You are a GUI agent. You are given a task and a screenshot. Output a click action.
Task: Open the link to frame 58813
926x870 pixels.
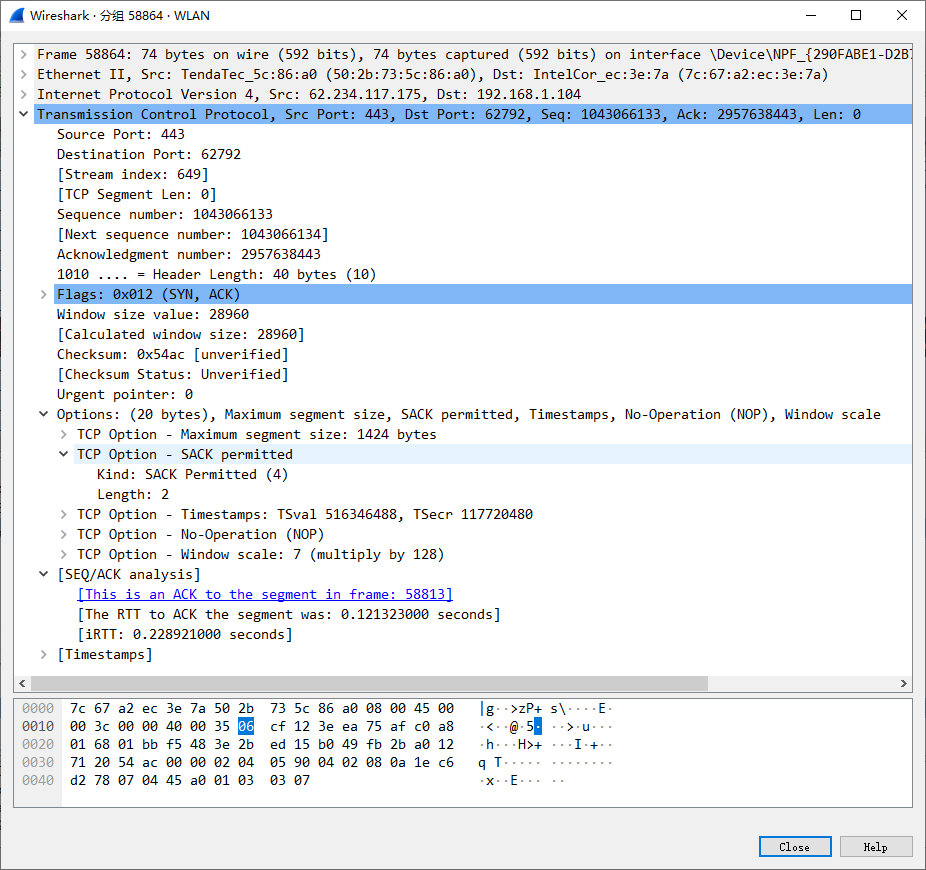coord(266,594)
